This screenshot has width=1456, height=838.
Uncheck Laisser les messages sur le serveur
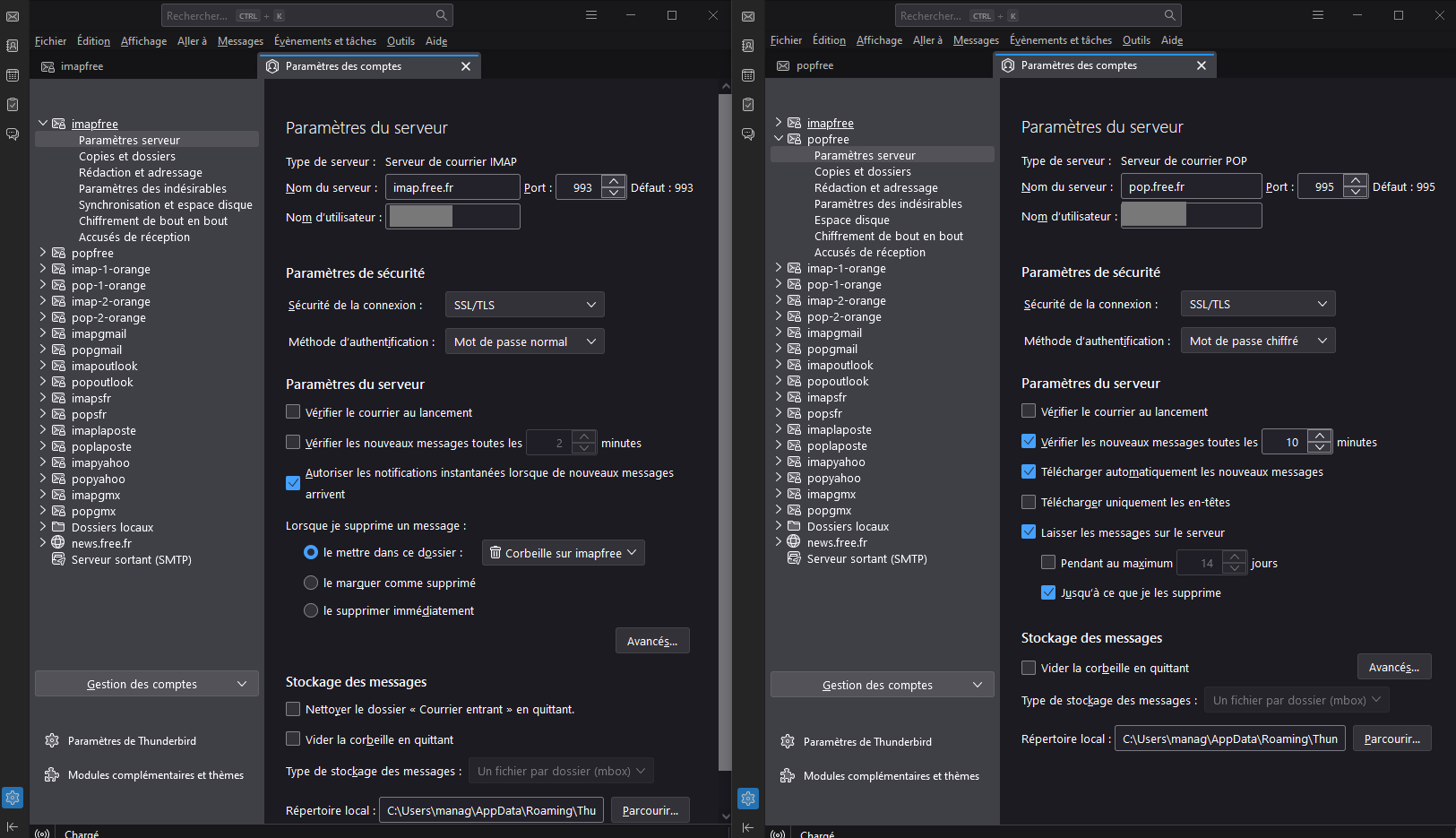[x=1029, y=531]
